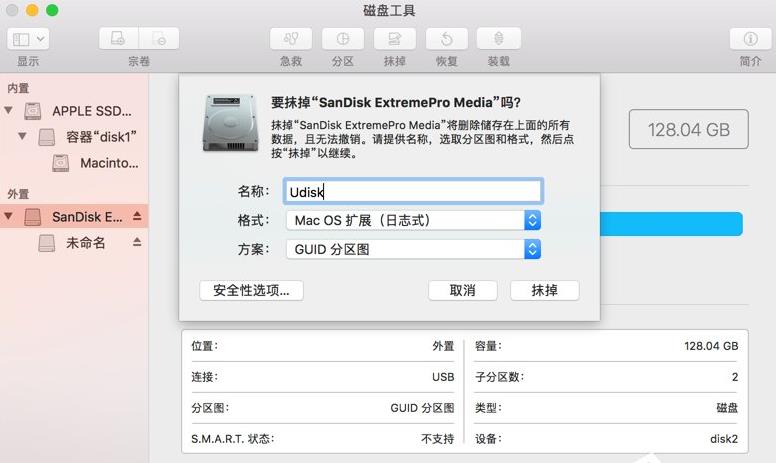Open the 显示 view dropdown
Viewport: 776px width, 463px height.
pos(28,39)
